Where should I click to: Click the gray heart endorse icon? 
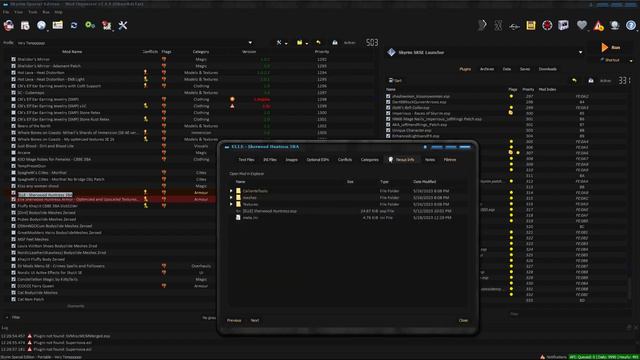tap(582, 25)
